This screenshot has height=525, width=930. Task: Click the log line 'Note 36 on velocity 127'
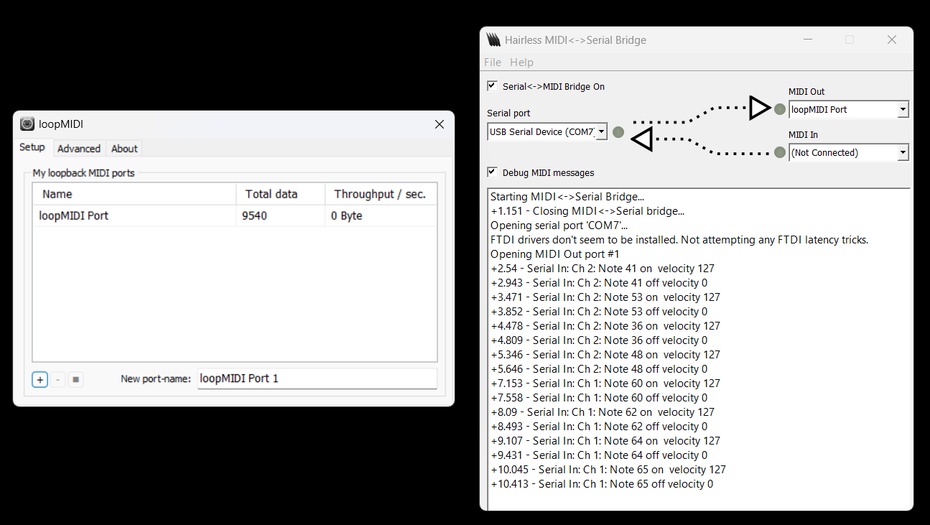pyautogui.click(x=605, y=326)
